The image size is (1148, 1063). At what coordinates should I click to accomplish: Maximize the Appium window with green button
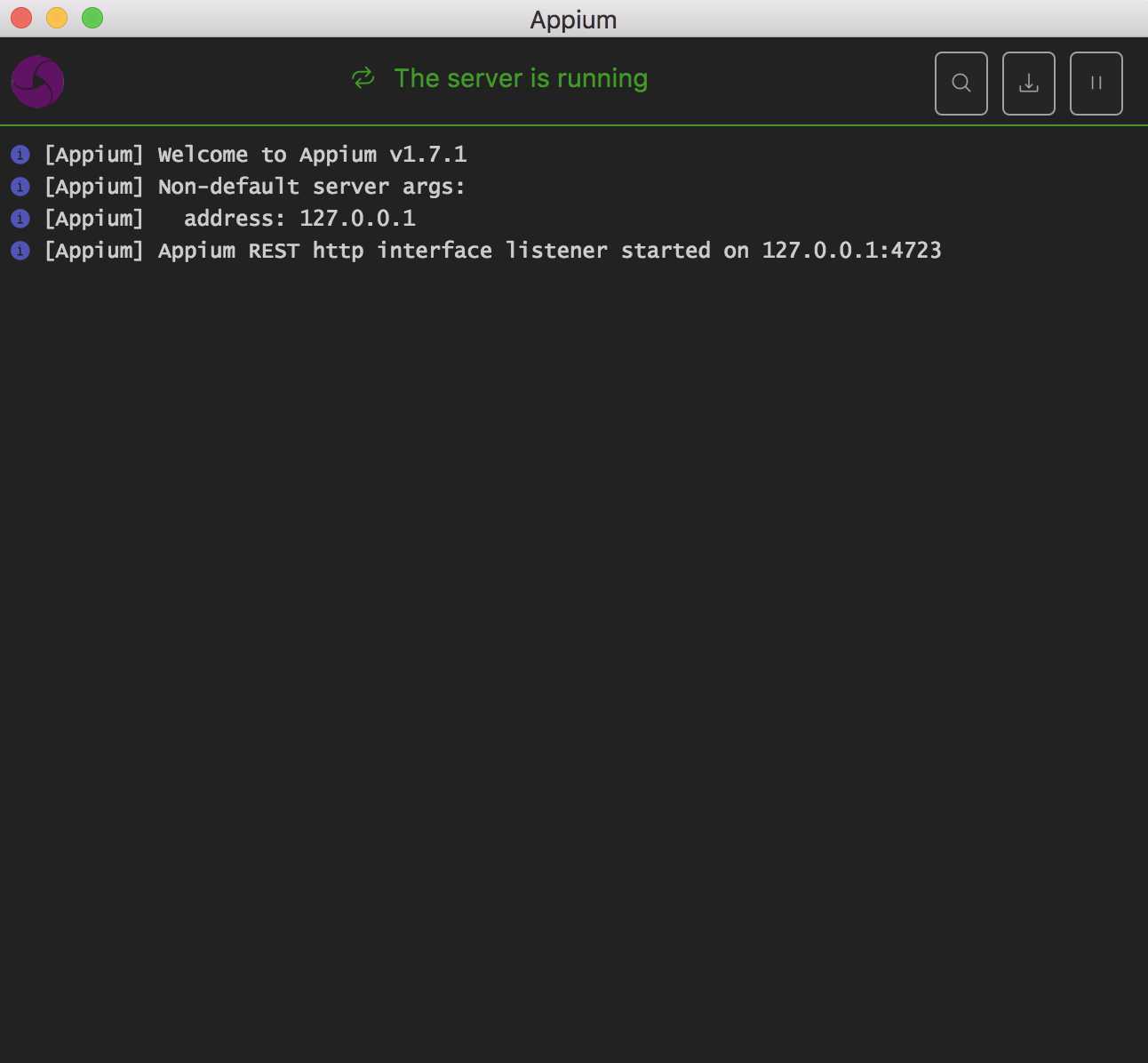92,18
